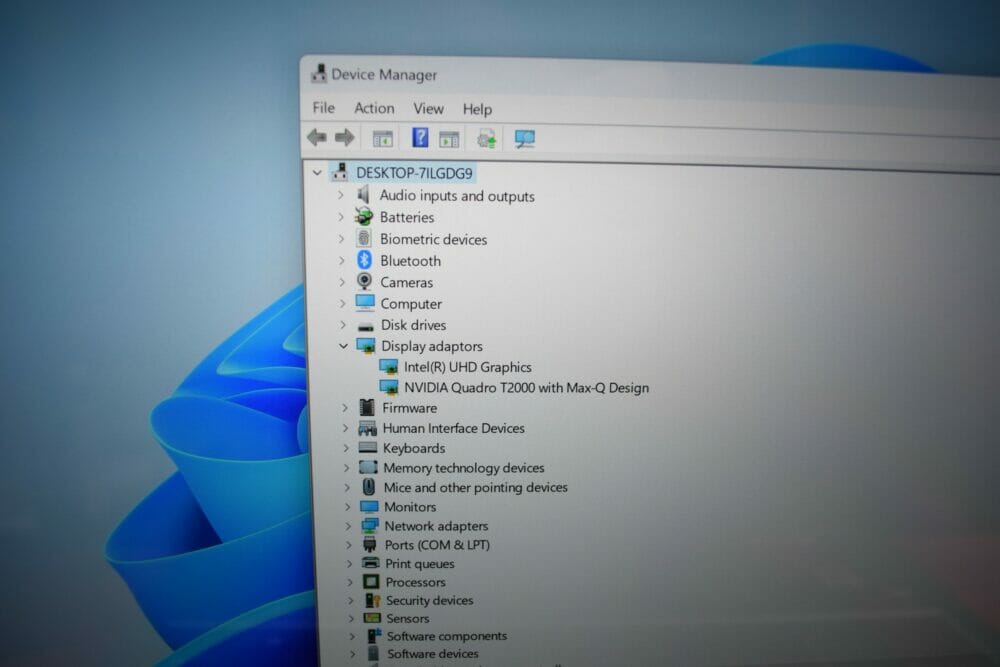Click the Human Interface Devices icon

pos(367,428)
